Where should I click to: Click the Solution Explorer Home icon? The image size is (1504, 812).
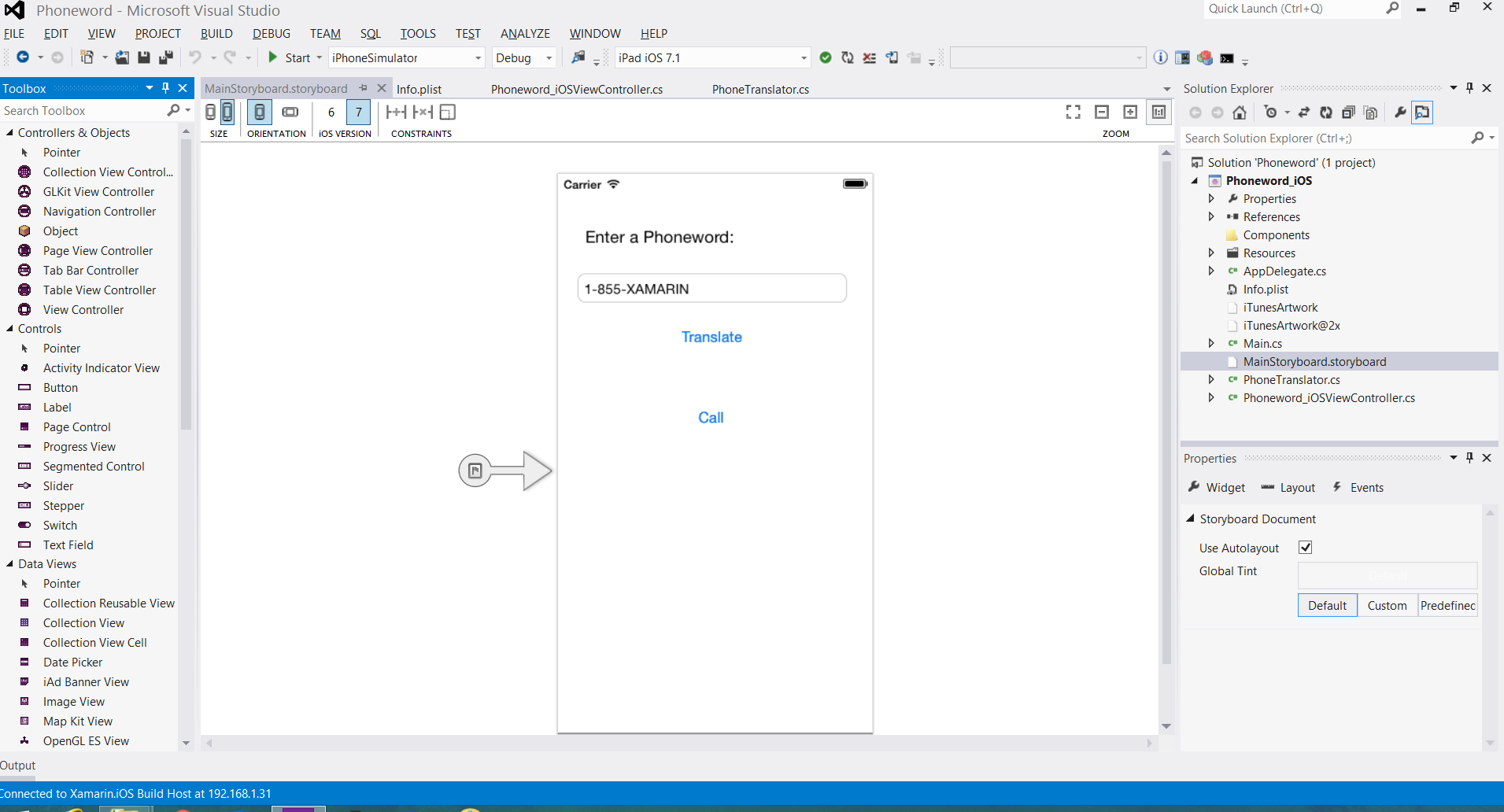click(x=1240, y=113)
